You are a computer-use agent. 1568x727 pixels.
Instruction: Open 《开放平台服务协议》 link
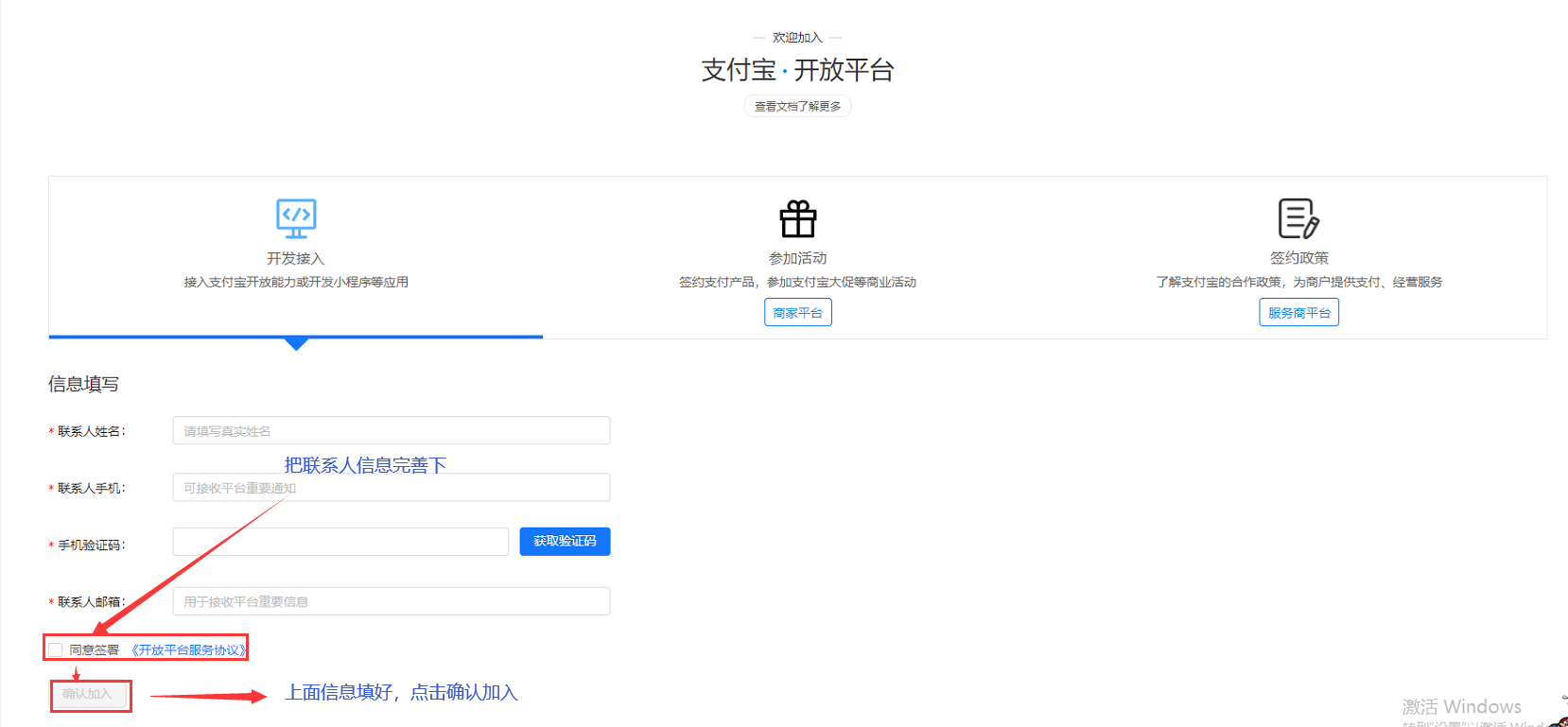(187, 649)
